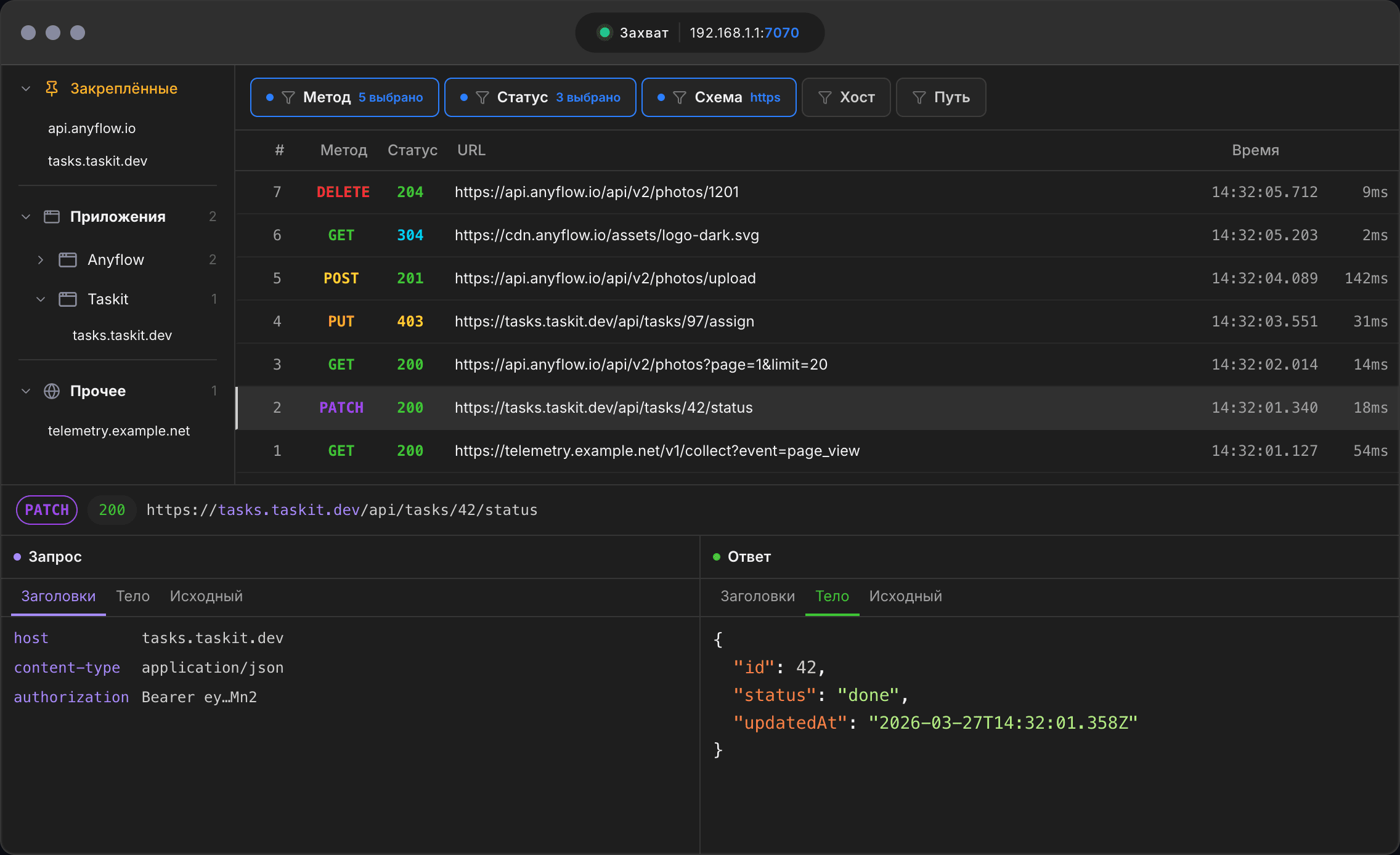Select the GET logo-dark.svg request row
This screenshot has width=1400, height=855.
[x=817, y=235]
